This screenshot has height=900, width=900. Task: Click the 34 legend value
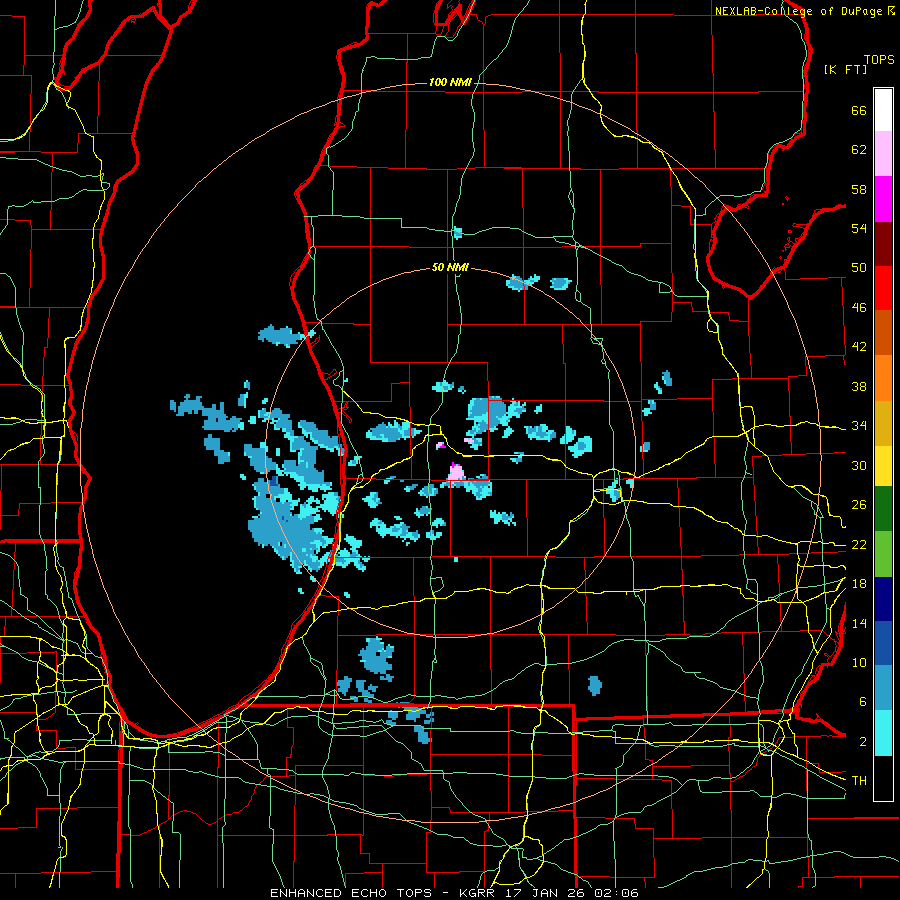pos(859,426)
